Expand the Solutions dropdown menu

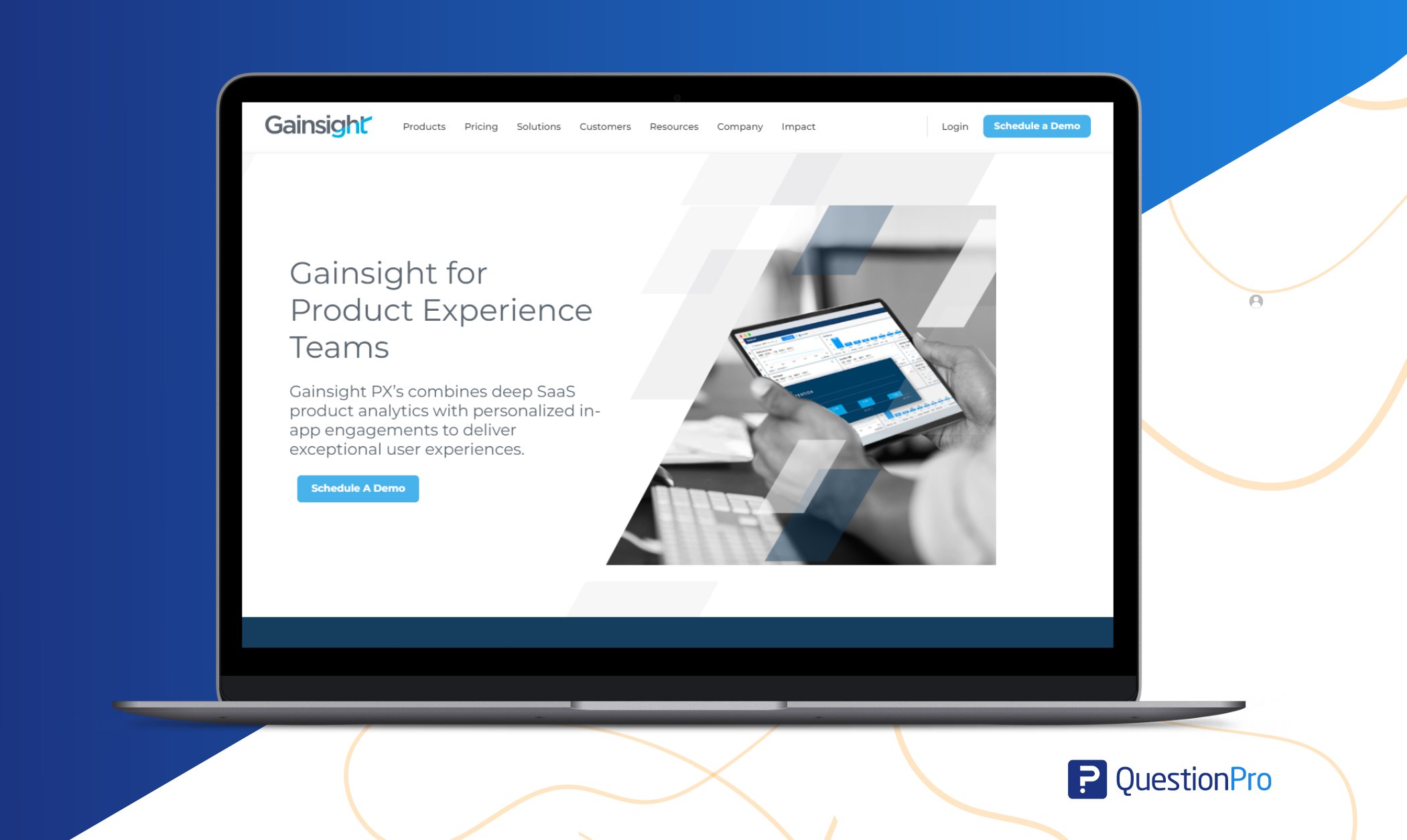(x=537, y=125)
